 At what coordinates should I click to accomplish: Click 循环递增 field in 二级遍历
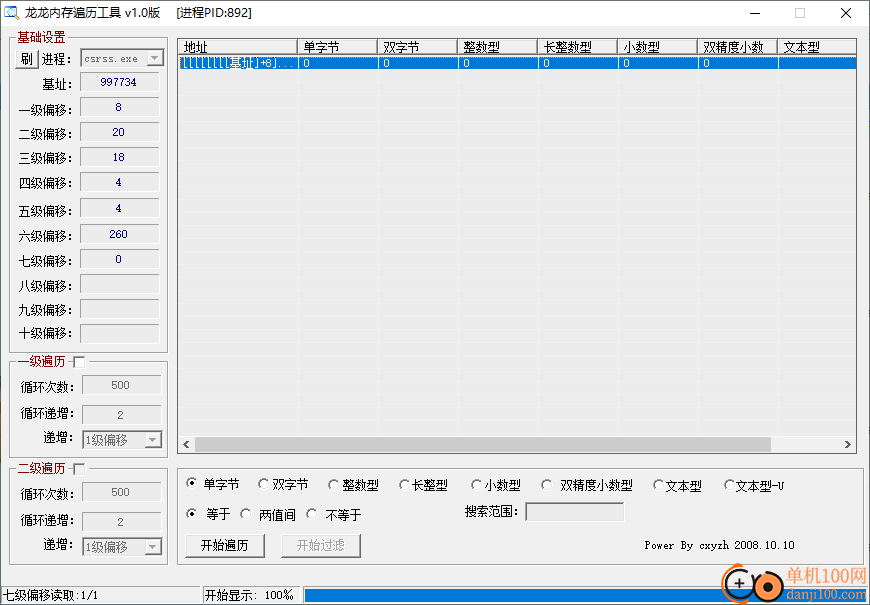[122, 522]
